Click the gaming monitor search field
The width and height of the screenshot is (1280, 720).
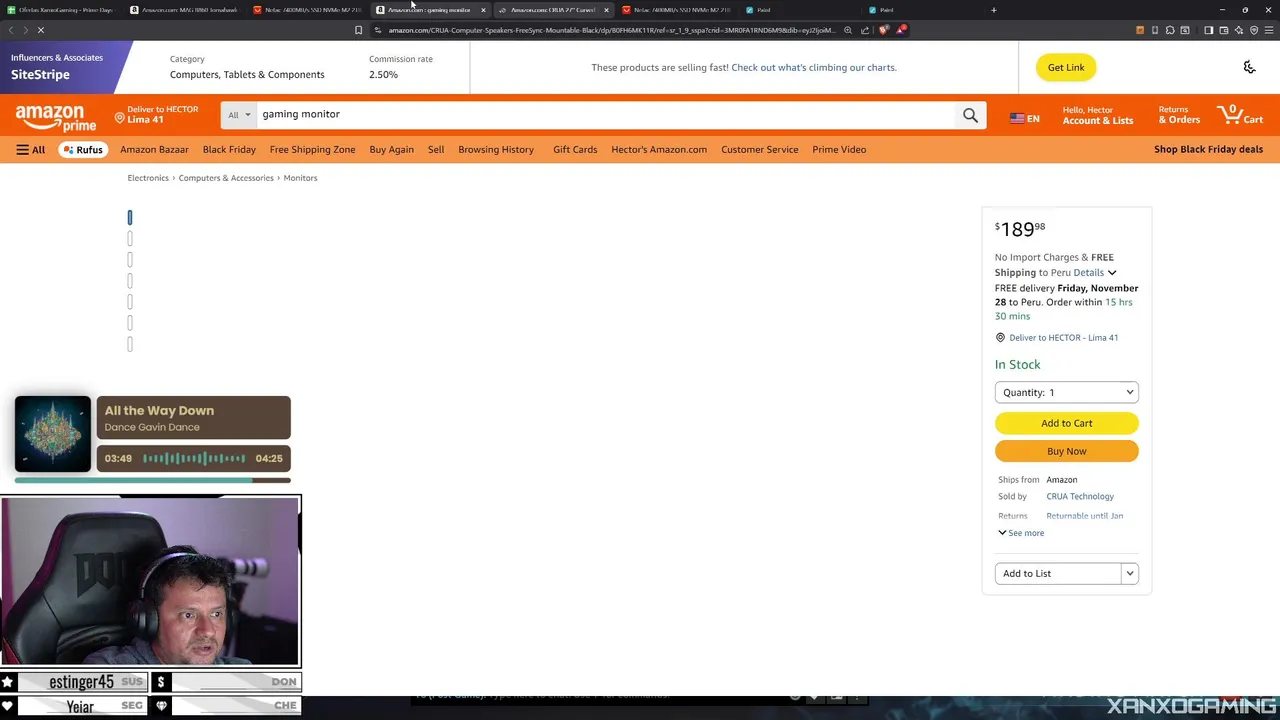tap(606, 115)
